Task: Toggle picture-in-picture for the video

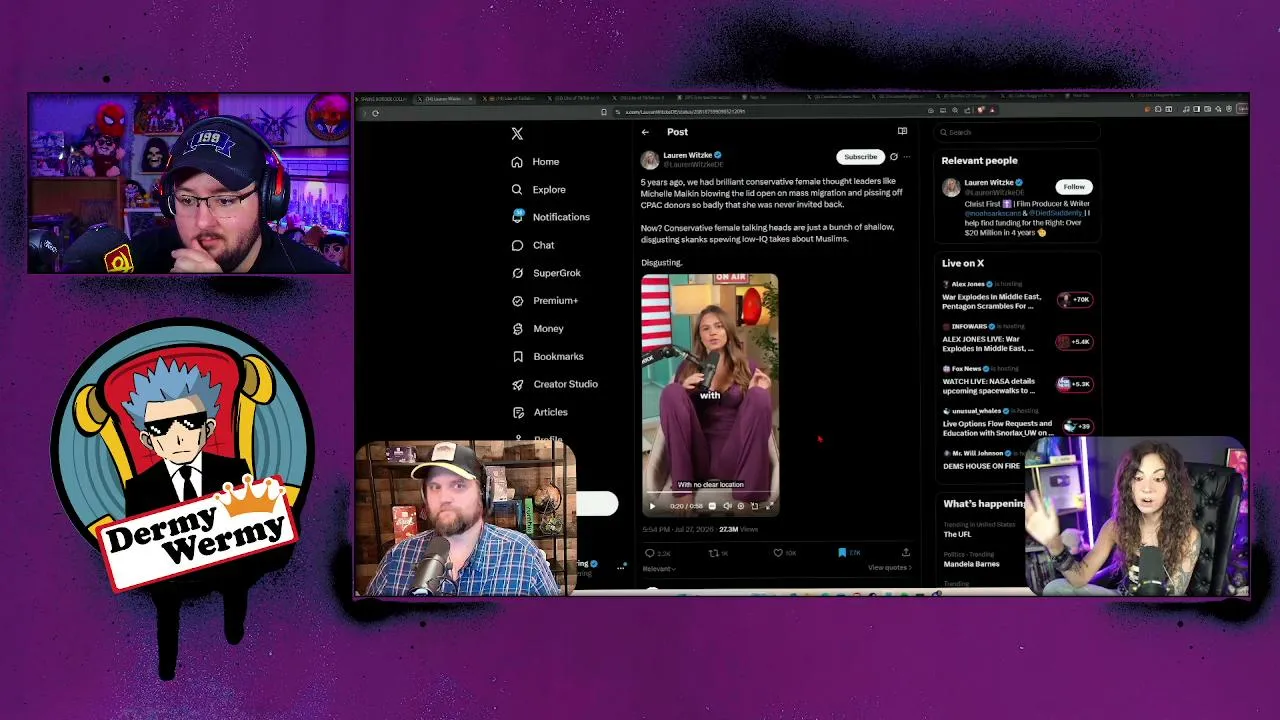Action: point(755,506)
